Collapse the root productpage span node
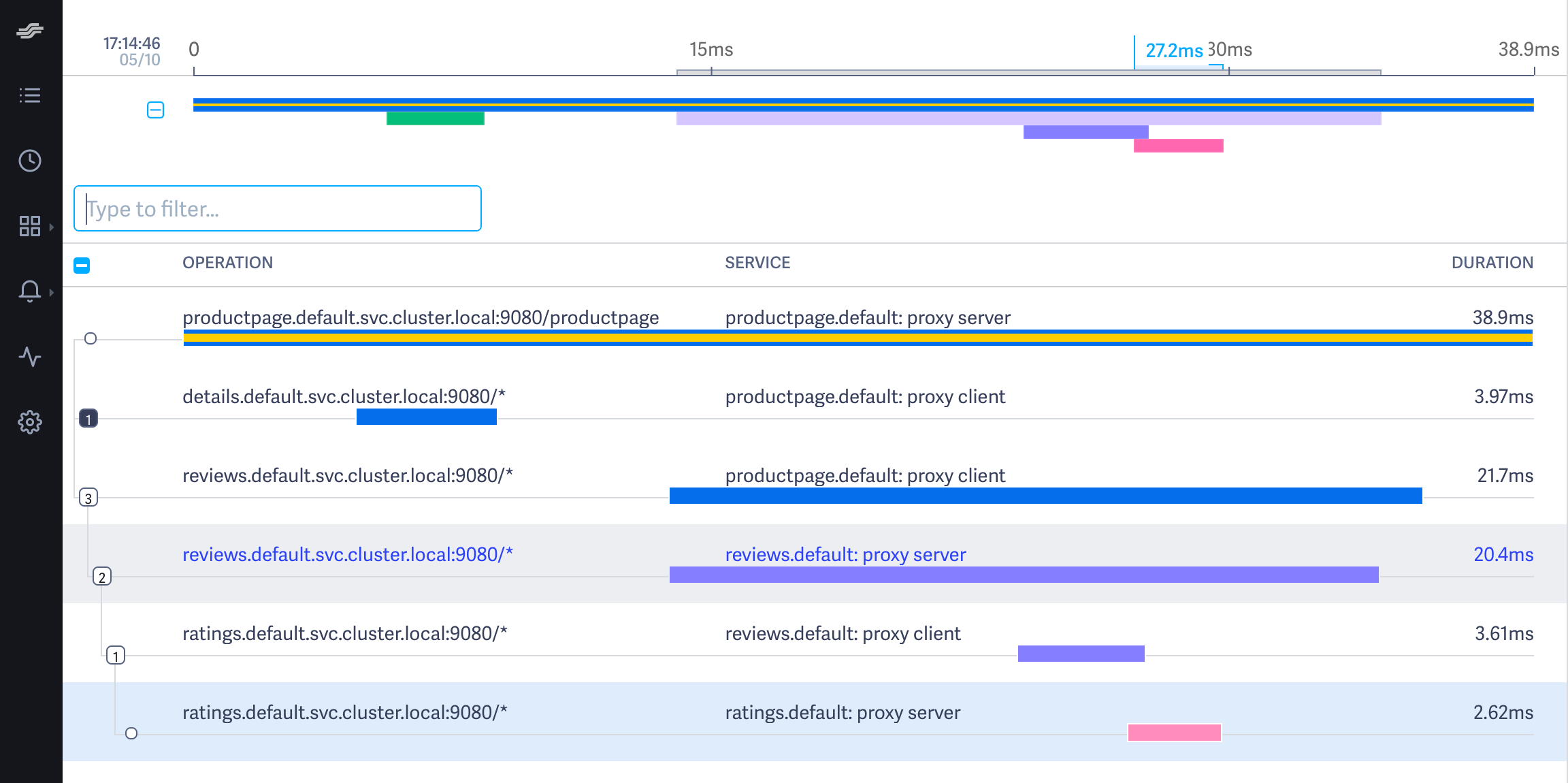 [91, 338]
